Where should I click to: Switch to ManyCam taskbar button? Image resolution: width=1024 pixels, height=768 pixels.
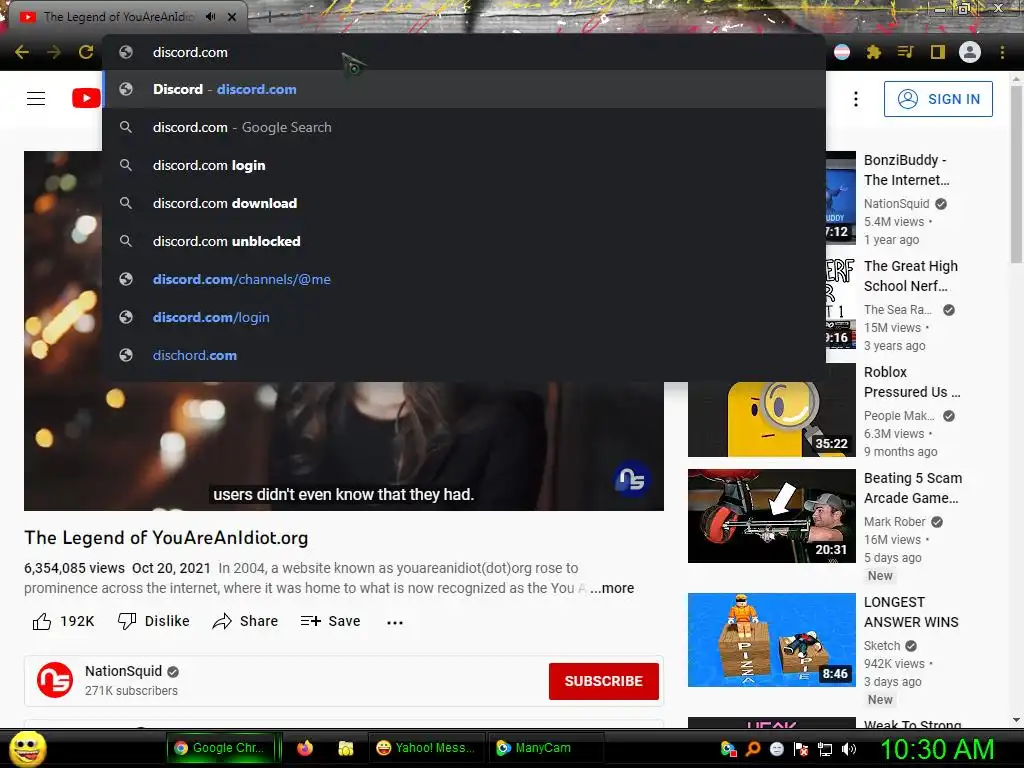click(546, 748)
